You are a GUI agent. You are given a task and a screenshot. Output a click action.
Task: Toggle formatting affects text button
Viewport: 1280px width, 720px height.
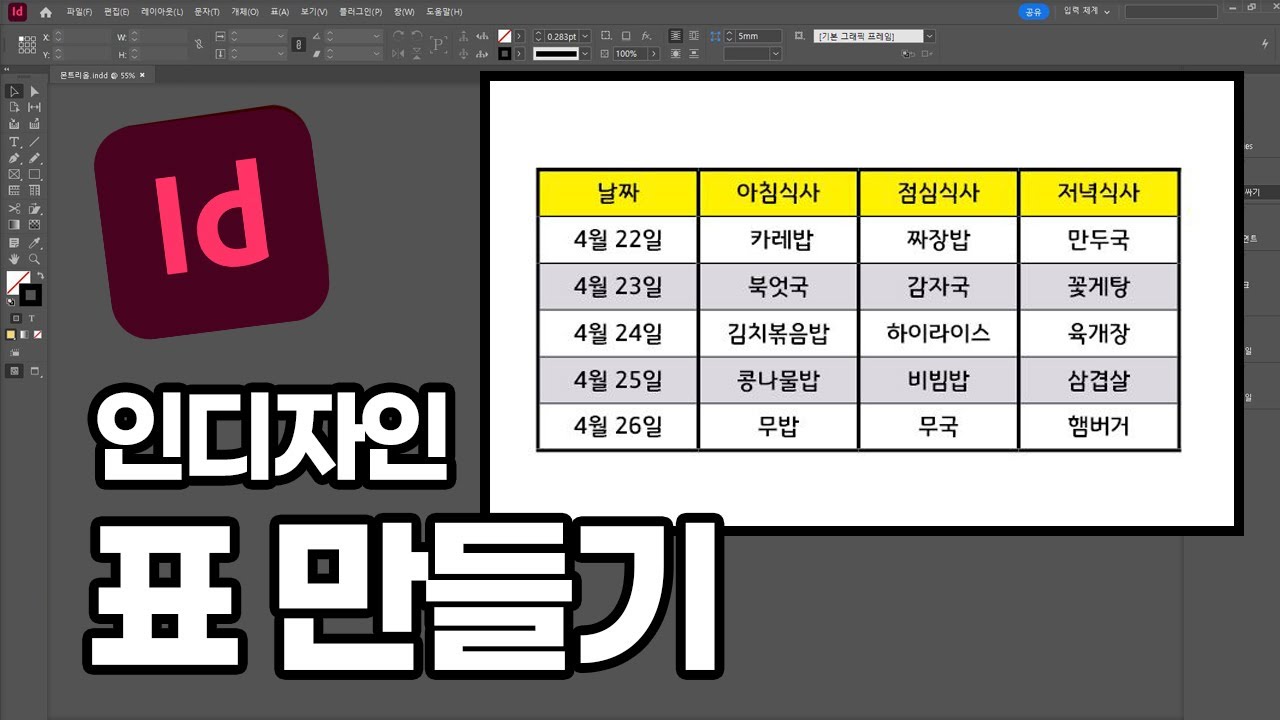click(x=31, y=318)
